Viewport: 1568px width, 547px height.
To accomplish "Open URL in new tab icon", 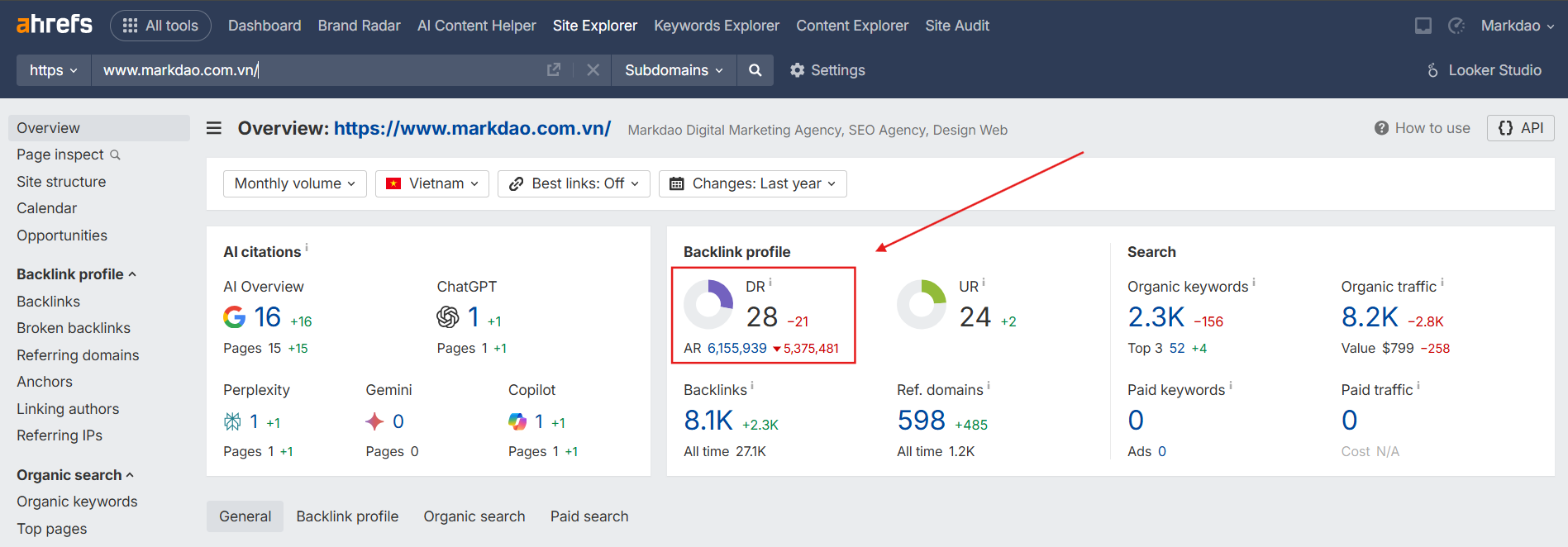I will [x=554, y=70].
